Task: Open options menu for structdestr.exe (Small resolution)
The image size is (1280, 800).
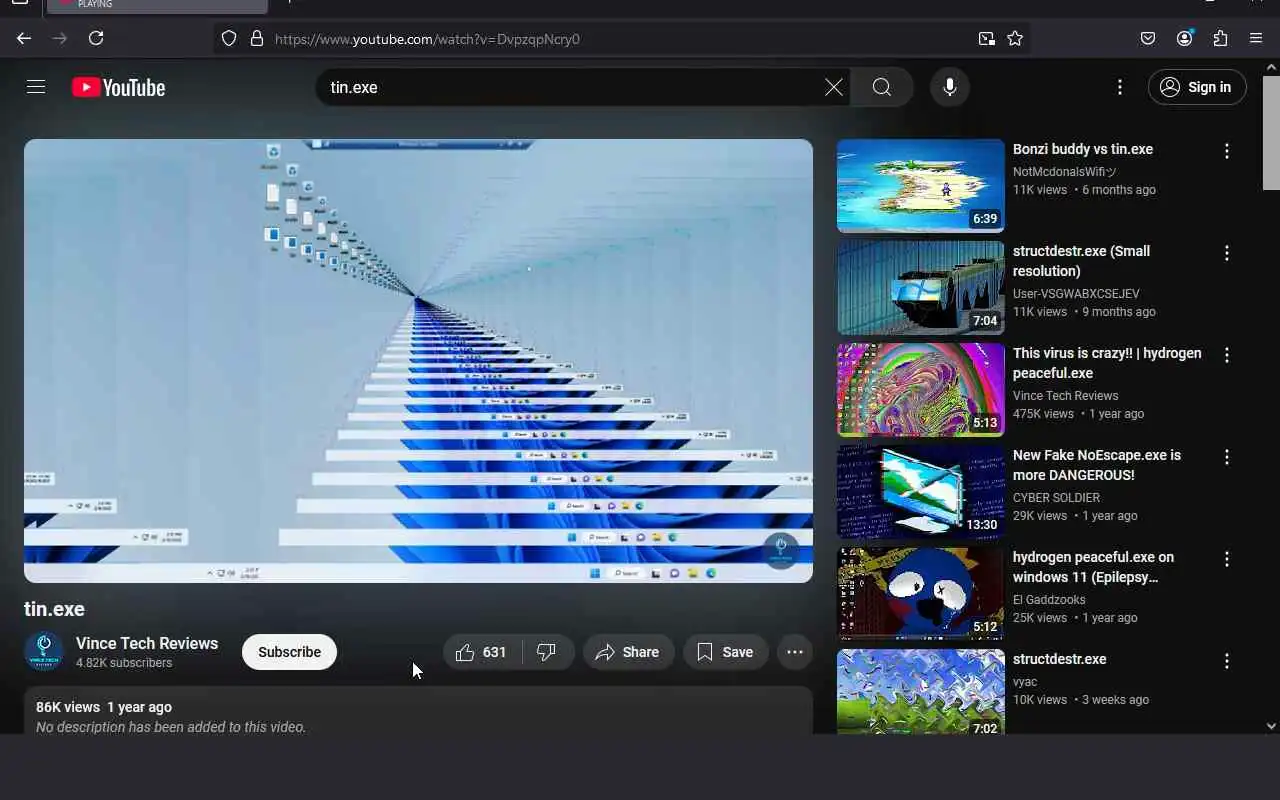Action: (1227, 253)
